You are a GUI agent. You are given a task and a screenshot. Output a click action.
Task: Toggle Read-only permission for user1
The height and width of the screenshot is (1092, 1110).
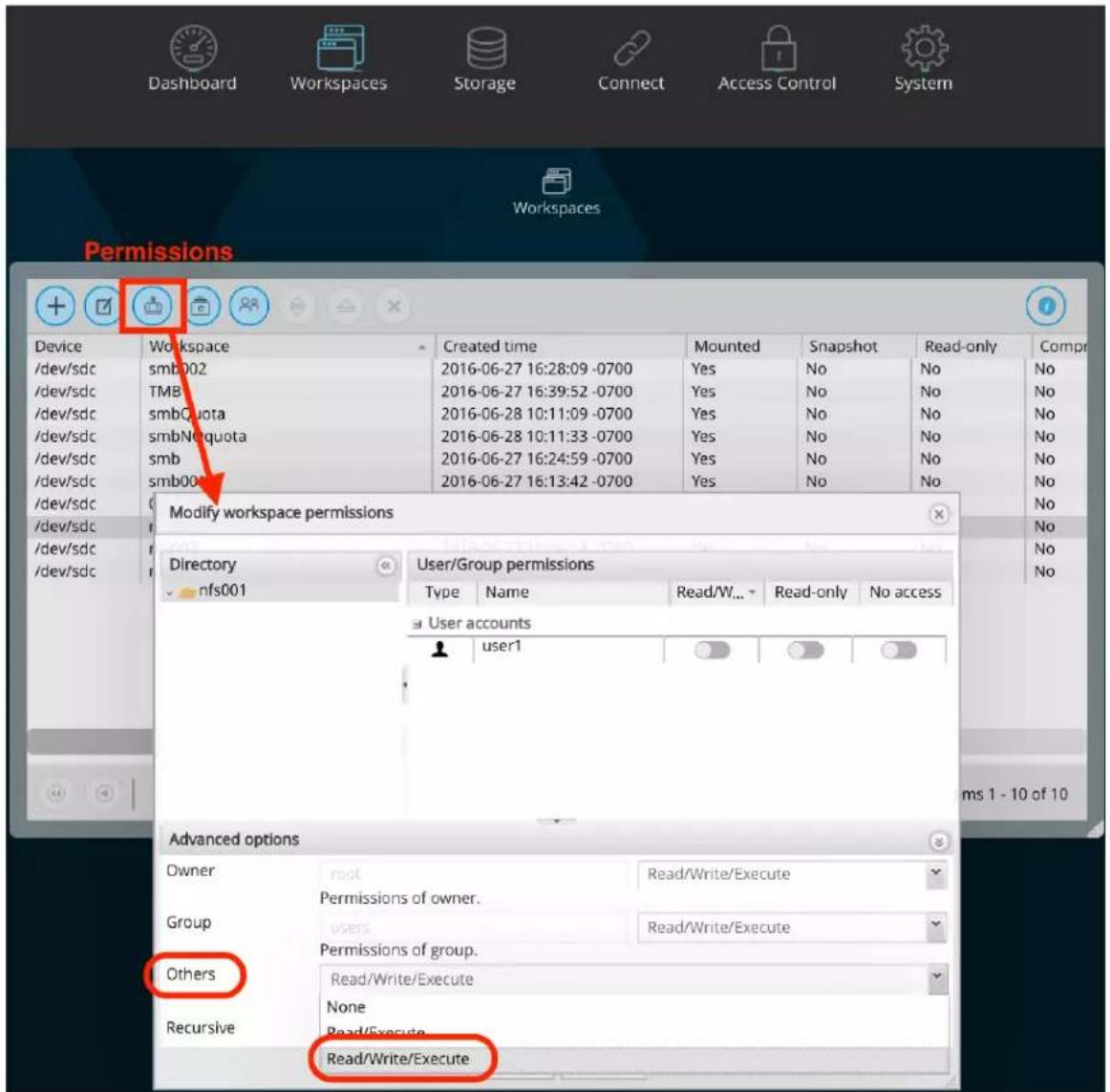click(805, 650)
